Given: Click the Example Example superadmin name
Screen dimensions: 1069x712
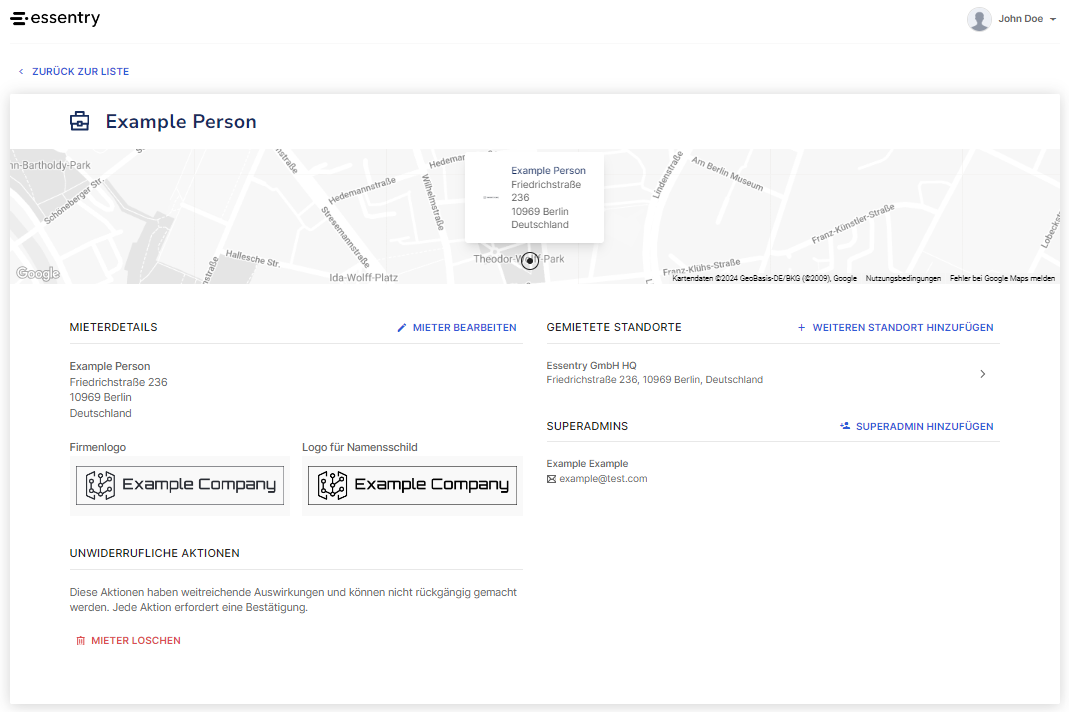Looking at the screenshot, I should [587, 464].
